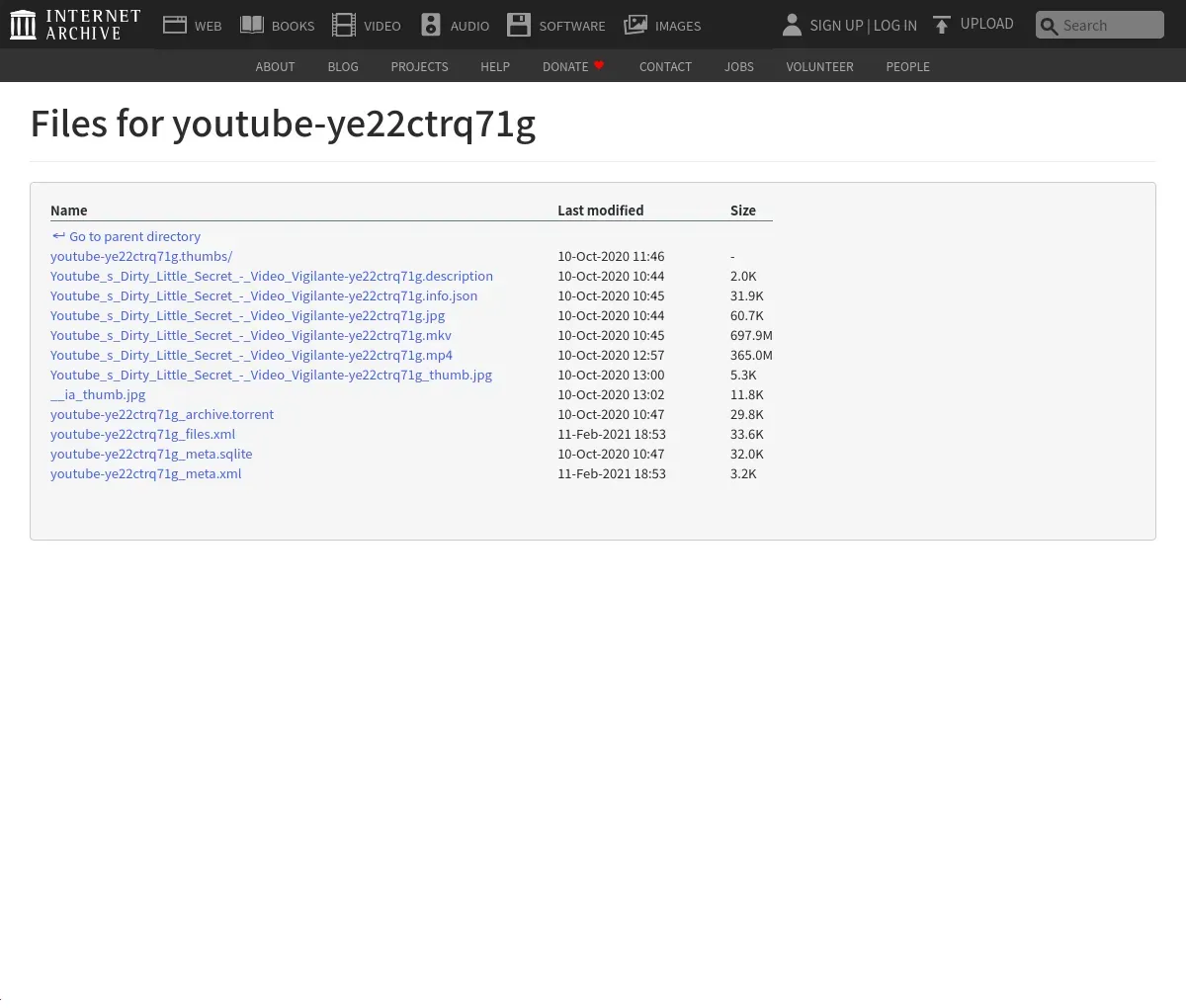Click the 10-Oct-2020 12:57 date
The image size is (1186, 1008).
(611, 355)
